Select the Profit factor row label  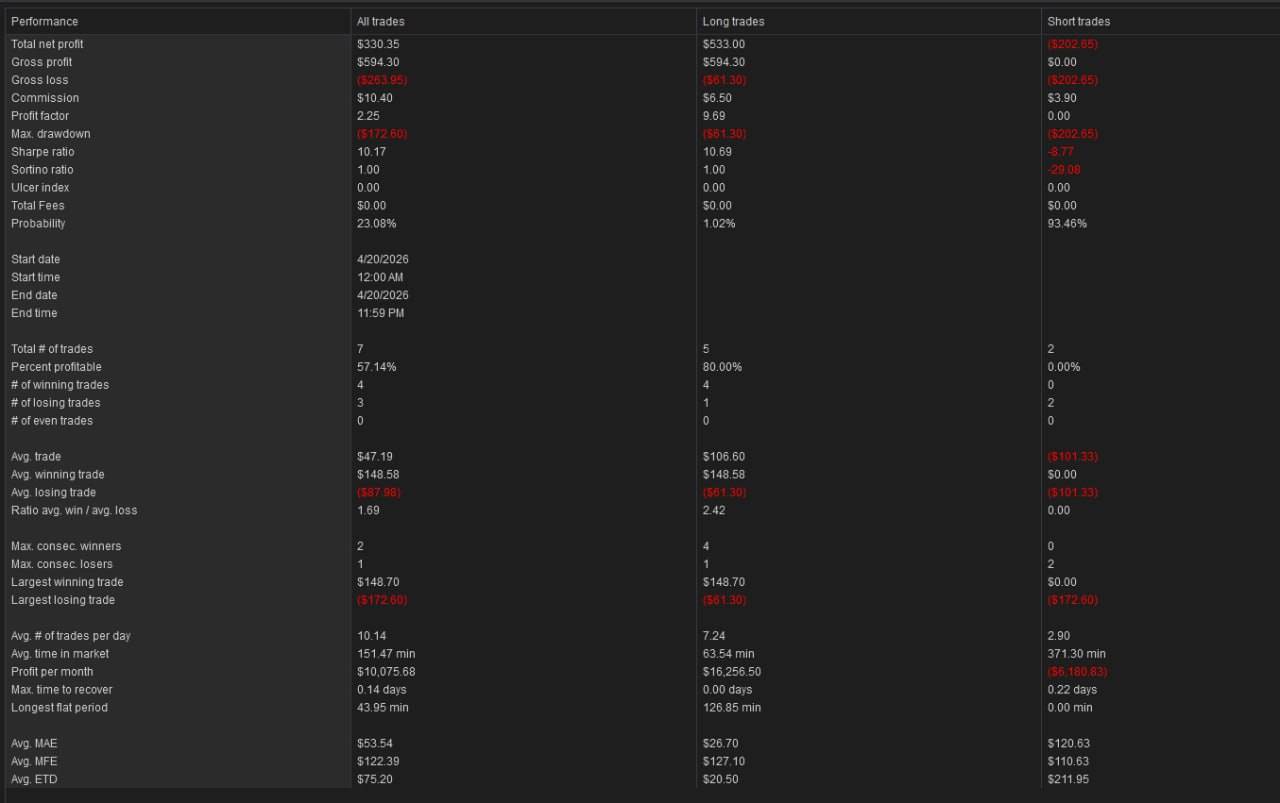[x=40, y=116]
